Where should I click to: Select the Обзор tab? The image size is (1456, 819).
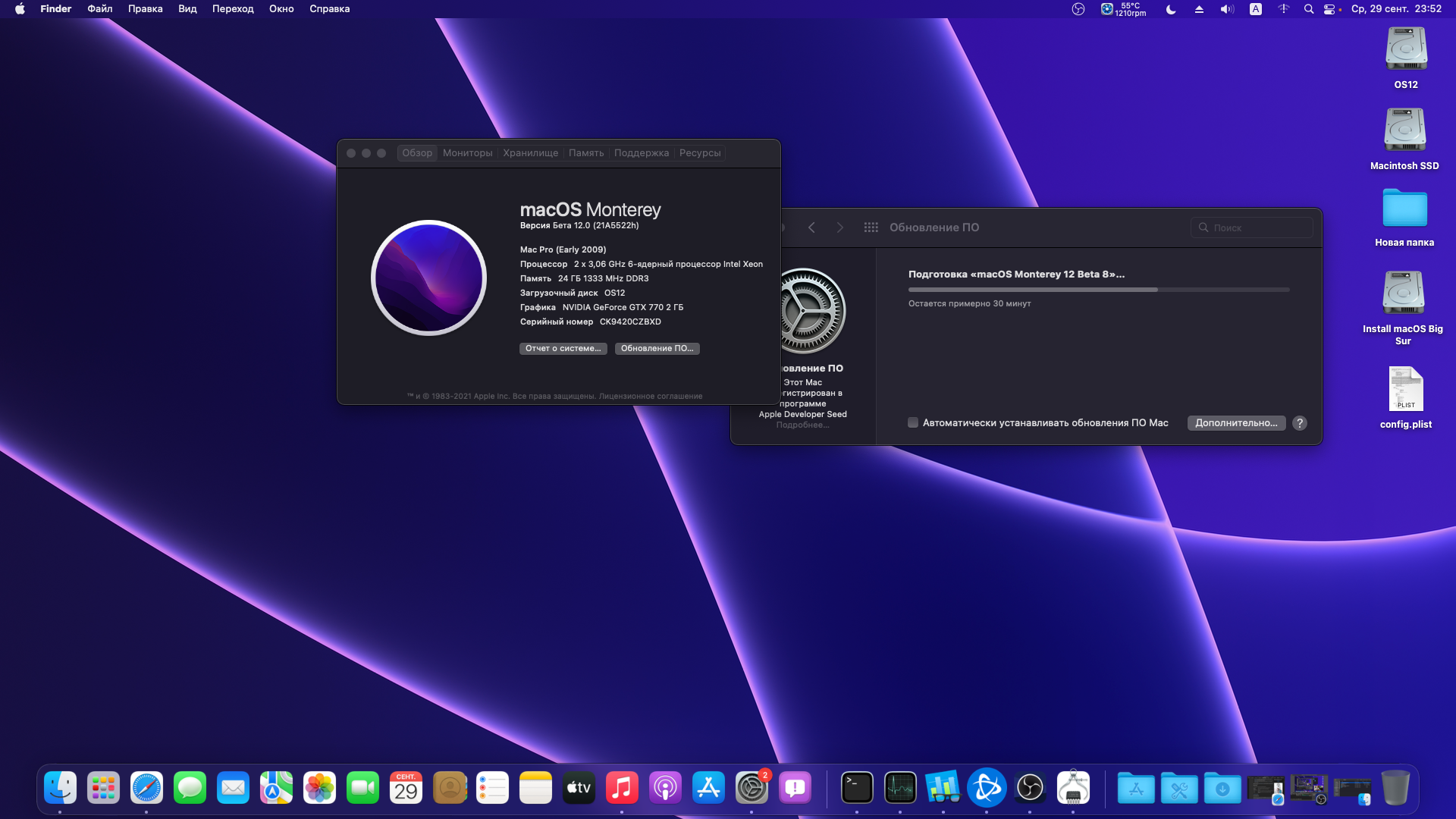pyautogui.click(x=417, y=153)
